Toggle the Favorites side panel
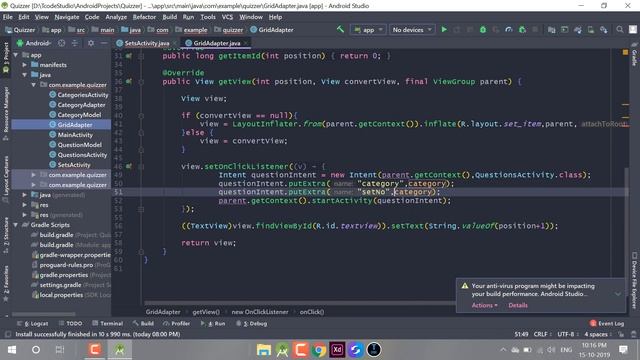The height and width of the screenshot is (360, 640). click(x=6, y=284)
